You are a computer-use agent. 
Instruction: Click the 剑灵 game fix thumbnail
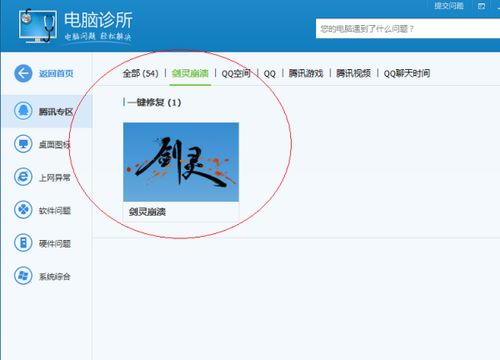click(x=181, y=162)
